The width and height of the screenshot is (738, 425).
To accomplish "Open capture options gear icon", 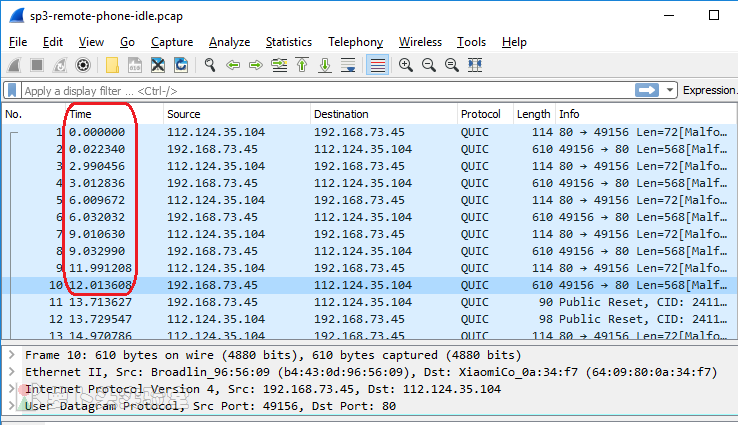I will [83, 65].
